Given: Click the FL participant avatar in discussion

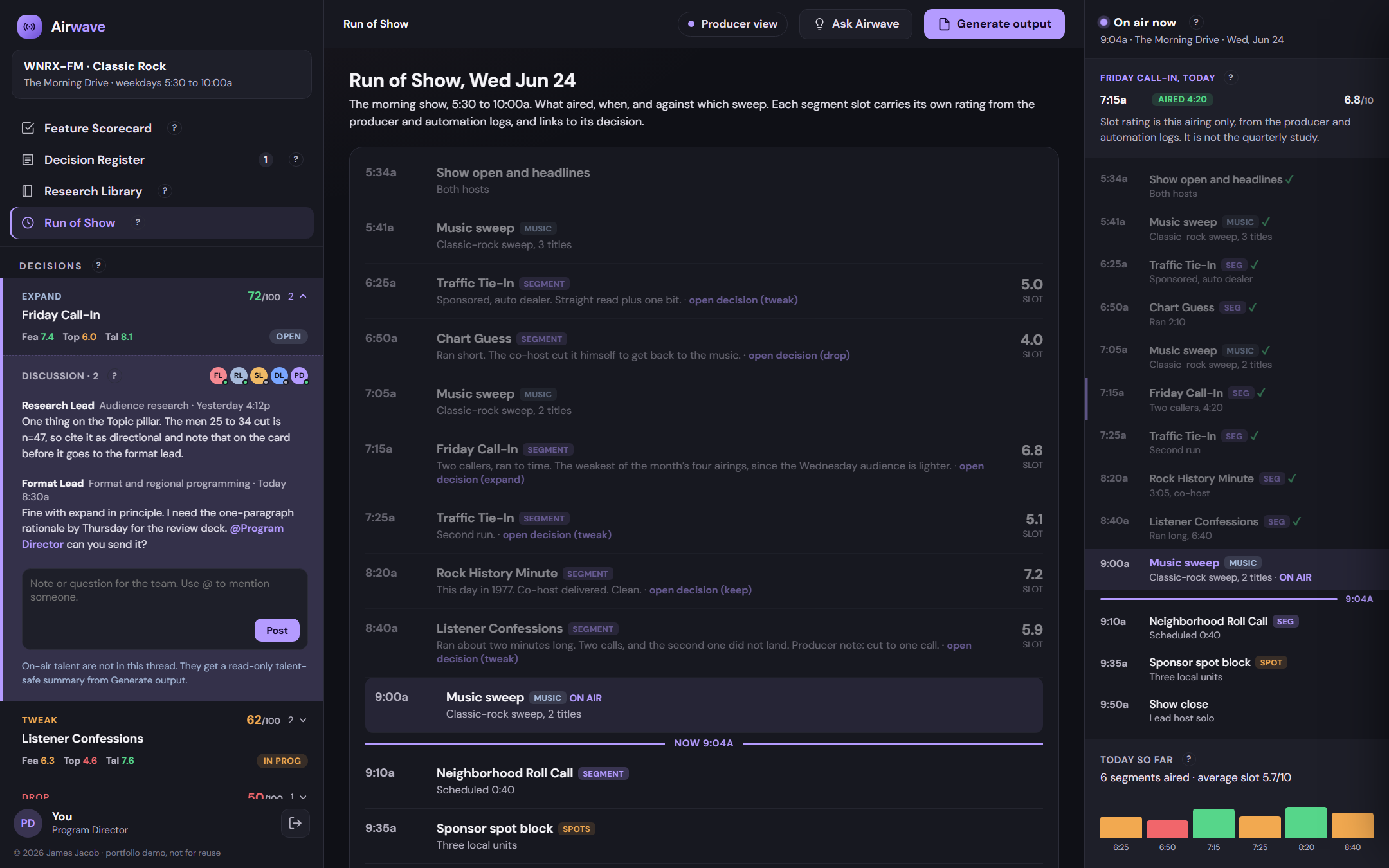Looking at the screenshot, I should coord(218,376).
